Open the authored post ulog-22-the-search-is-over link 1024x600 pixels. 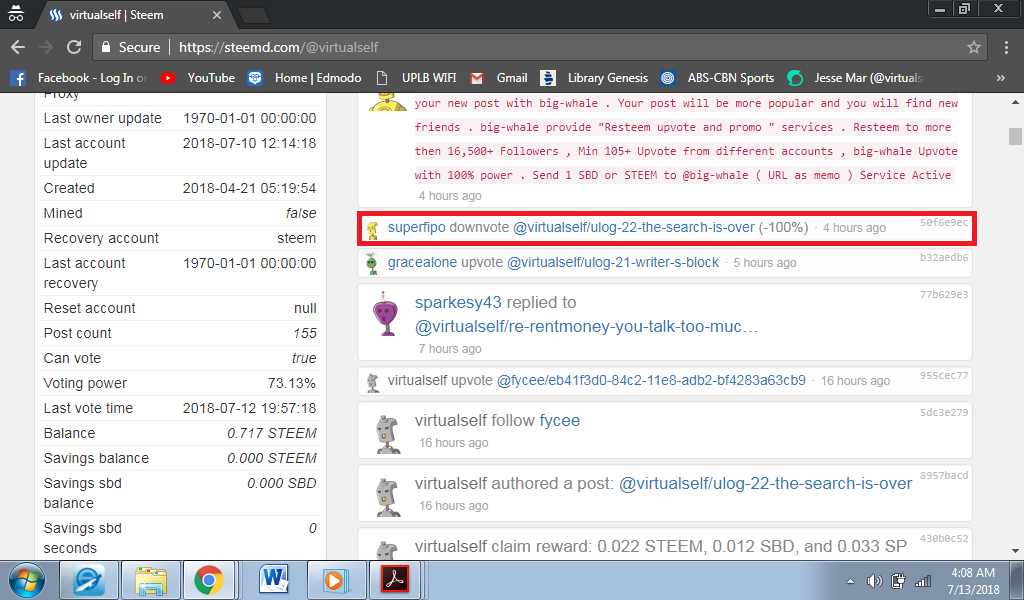tap(765, 484)
